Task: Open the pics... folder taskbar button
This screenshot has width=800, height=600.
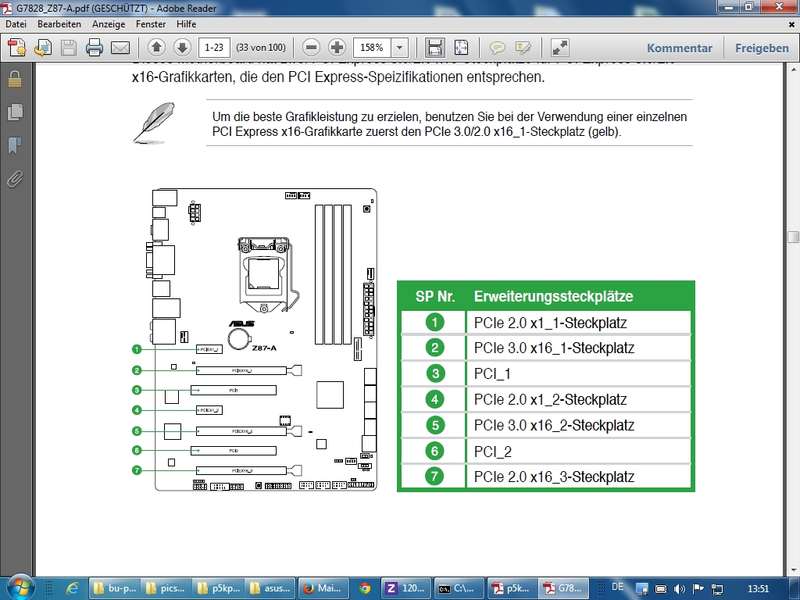Action: [167, 588]
